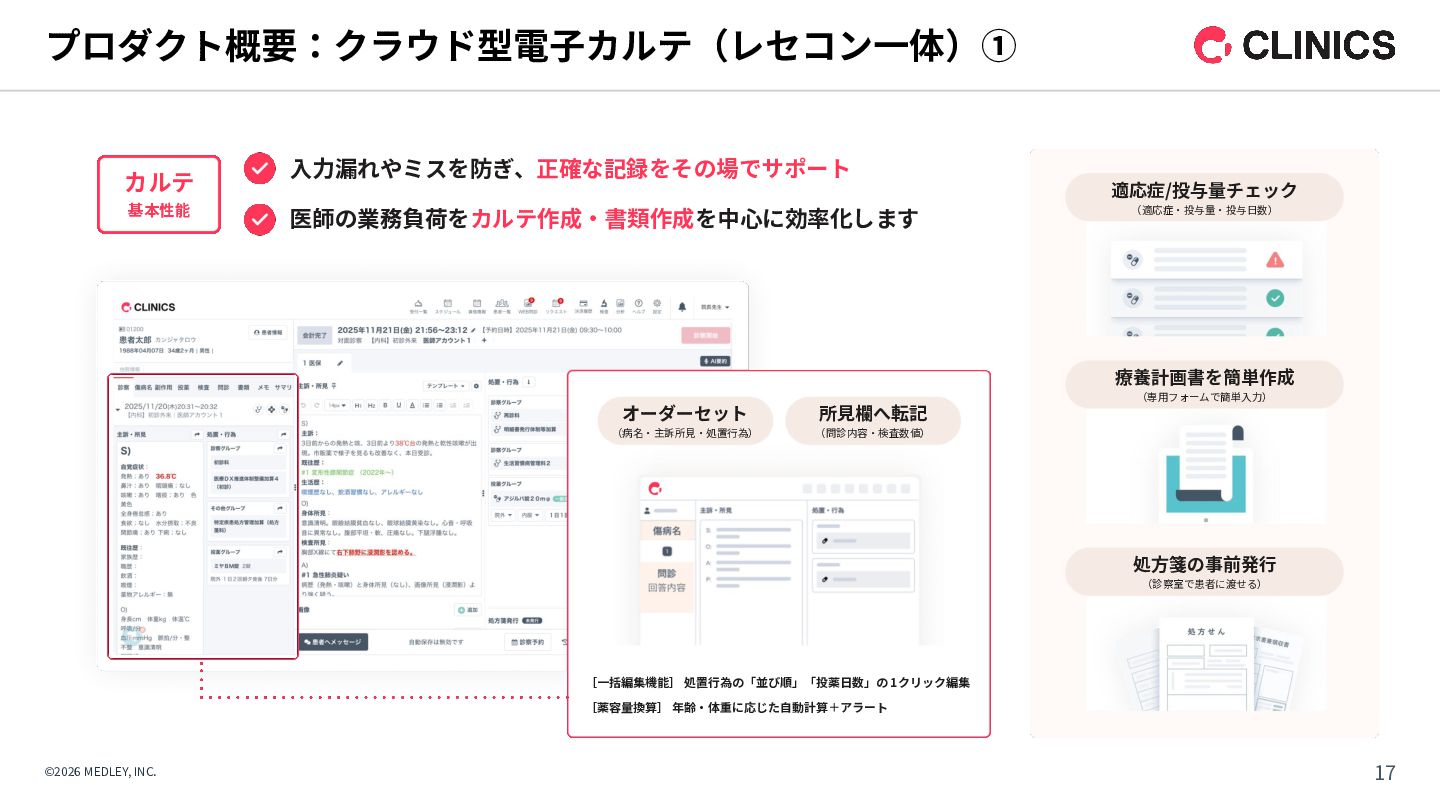
Task: Click the AI要約 button
Action: (x=715, y=361)
